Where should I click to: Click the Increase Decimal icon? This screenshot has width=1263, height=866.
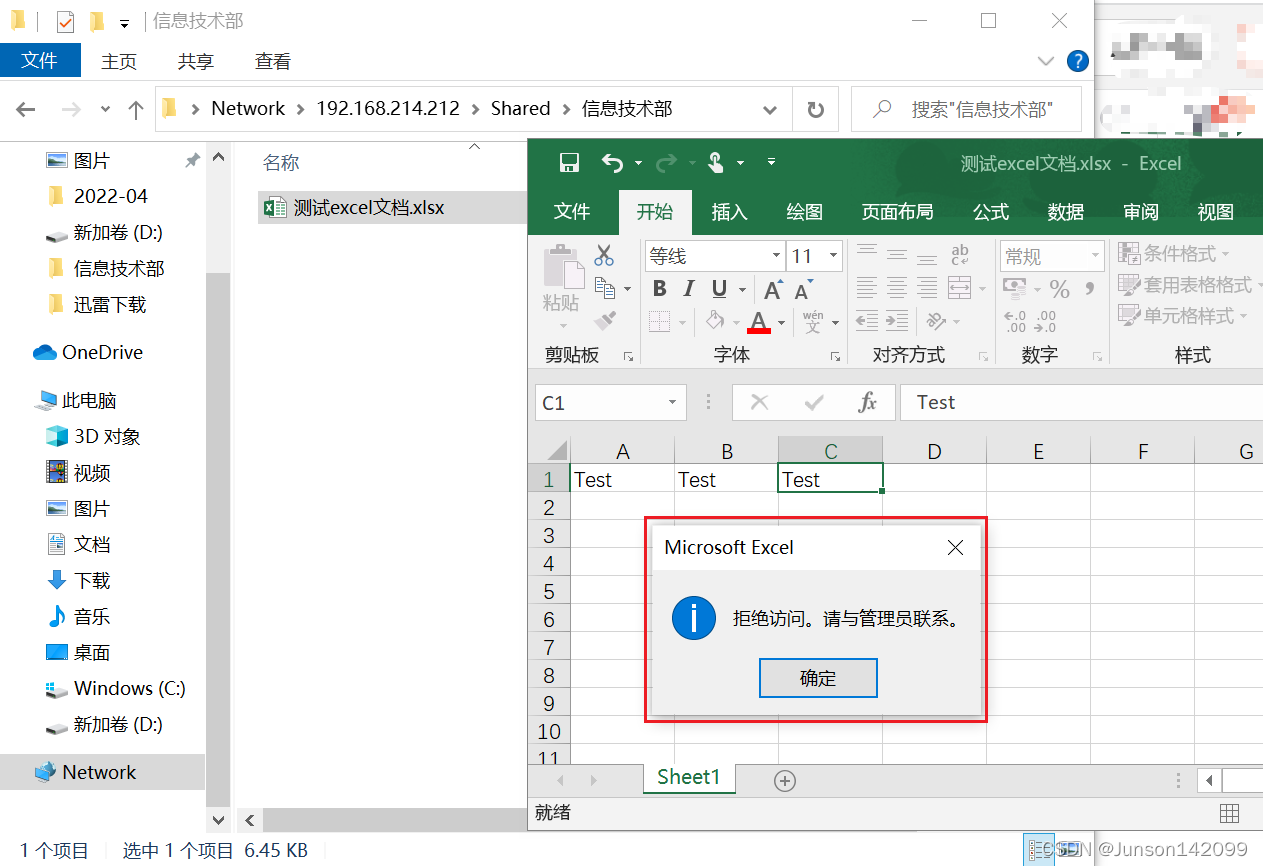point(1015,321)
